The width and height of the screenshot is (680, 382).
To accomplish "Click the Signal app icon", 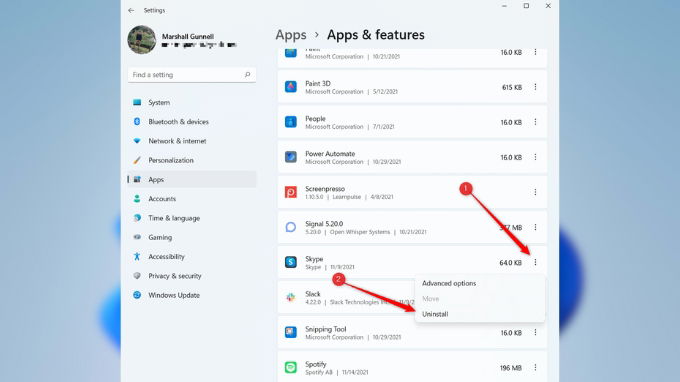I will [291, 227].
